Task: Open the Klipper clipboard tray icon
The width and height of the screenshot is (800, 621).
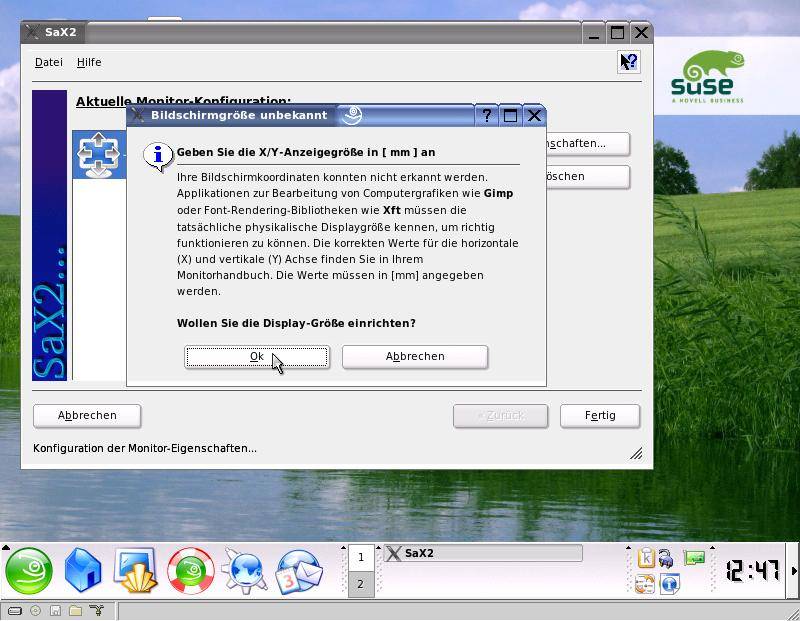Action: pos(646,558)
